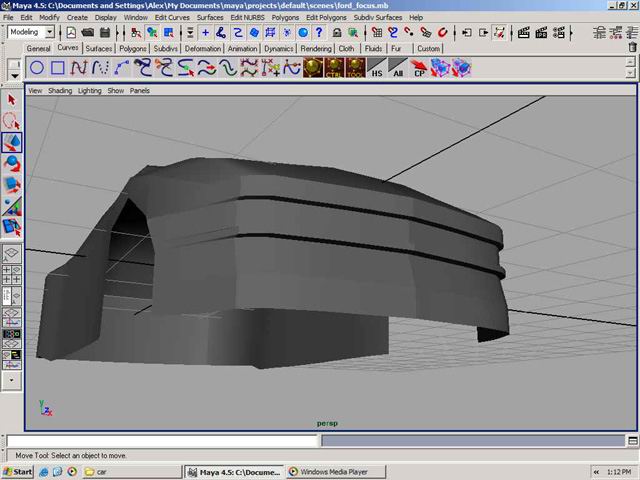640x480 pixels.
Task: Click the Windows Start button
Action: [x=18, y=471]
